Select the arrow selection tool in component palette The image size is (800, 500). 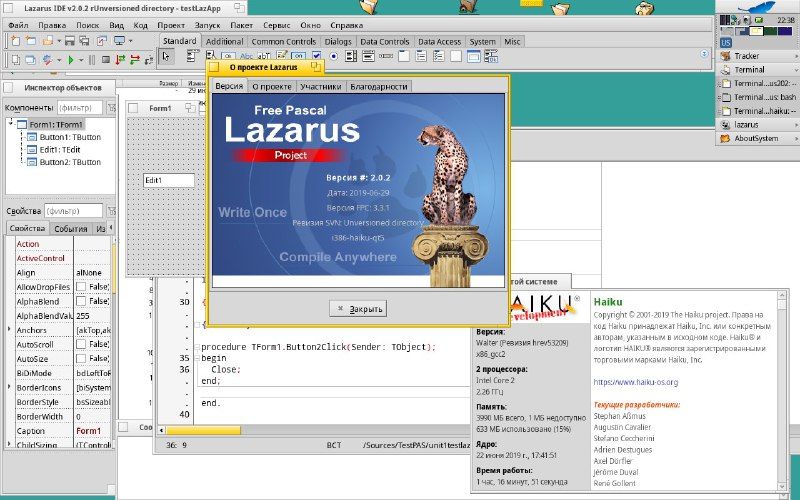pyautogui.click(x=165, y=57)
